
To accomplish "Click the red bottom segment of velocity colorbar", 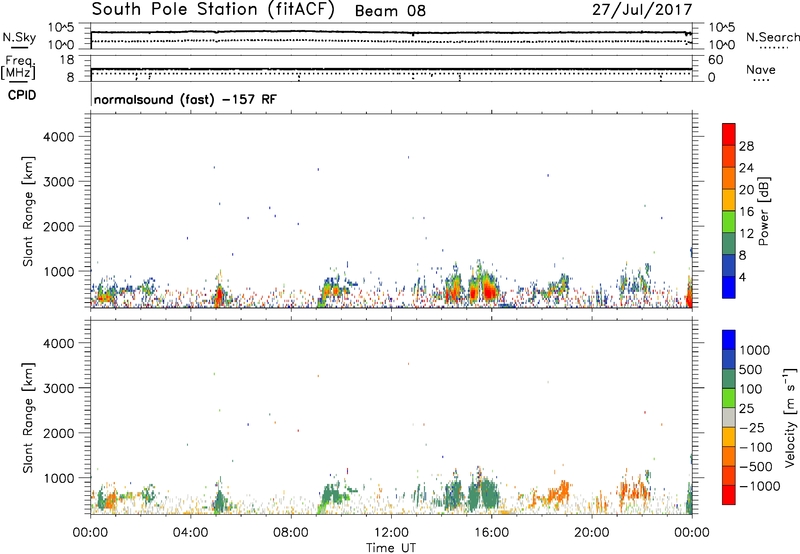I will tap(729, 495).
